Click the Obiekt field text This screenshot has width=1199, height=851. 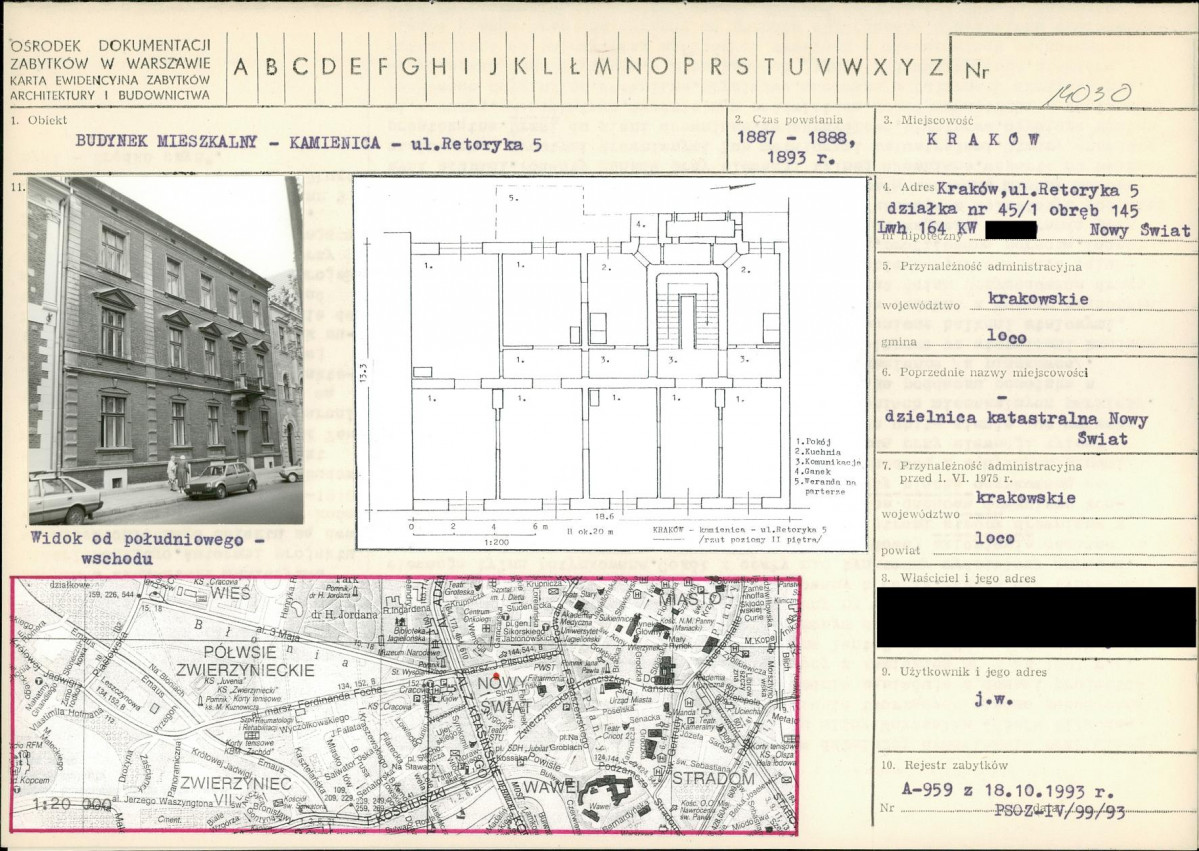pyautogui.click(x=309, y=143)
